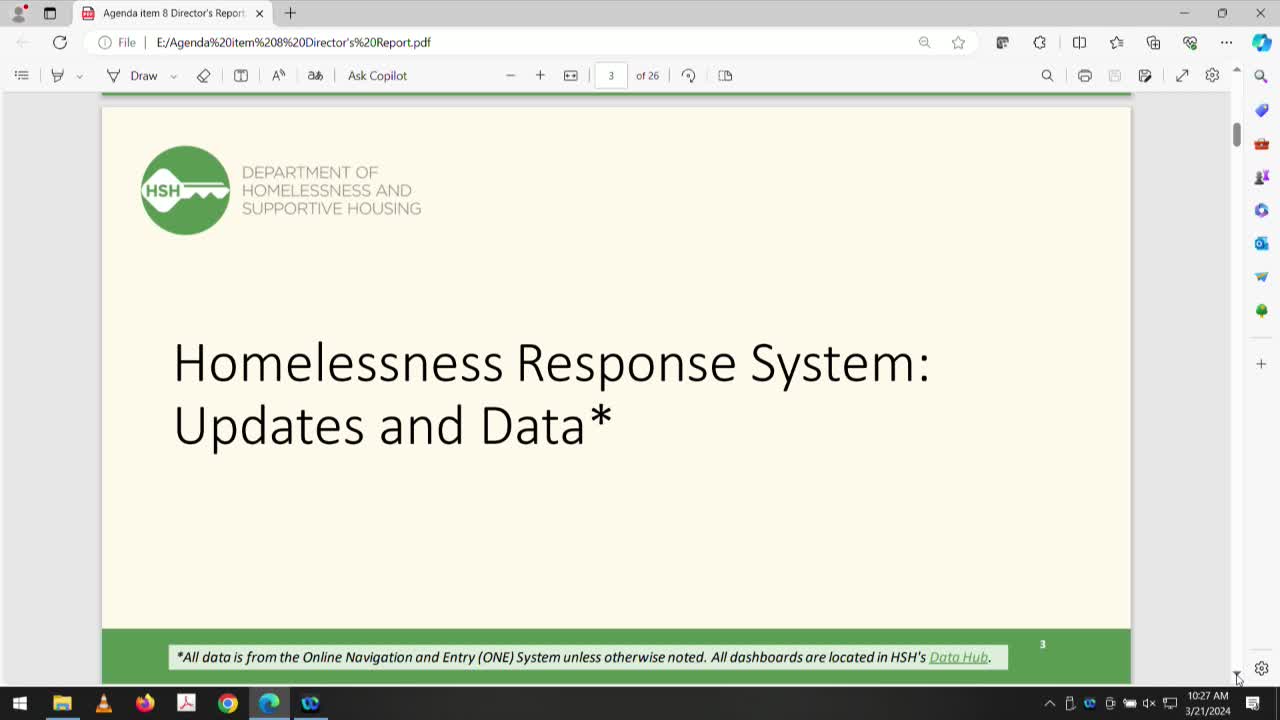Image resolution: width=1280 pixels, height=720 pixels.
Task: Follow the Data Hub link
Action: (x=958, y=657)
